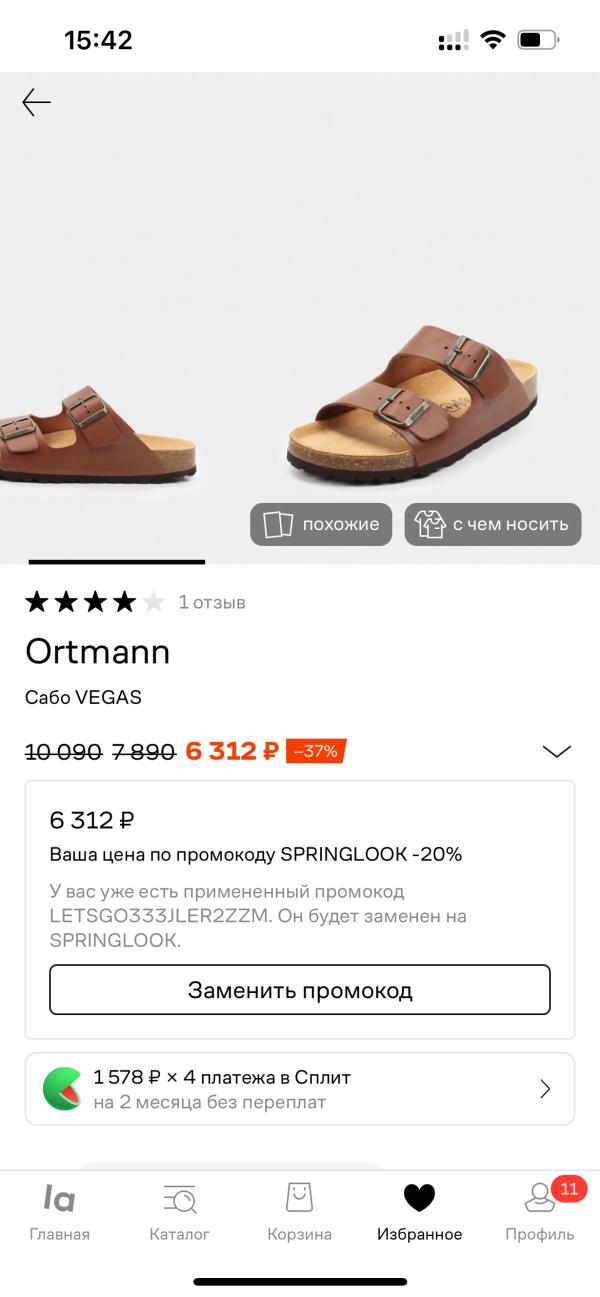This screenshot has width=600, height=1297.
Task: Tap the image gallery progress indicator
Action: (x=117, y=562)
